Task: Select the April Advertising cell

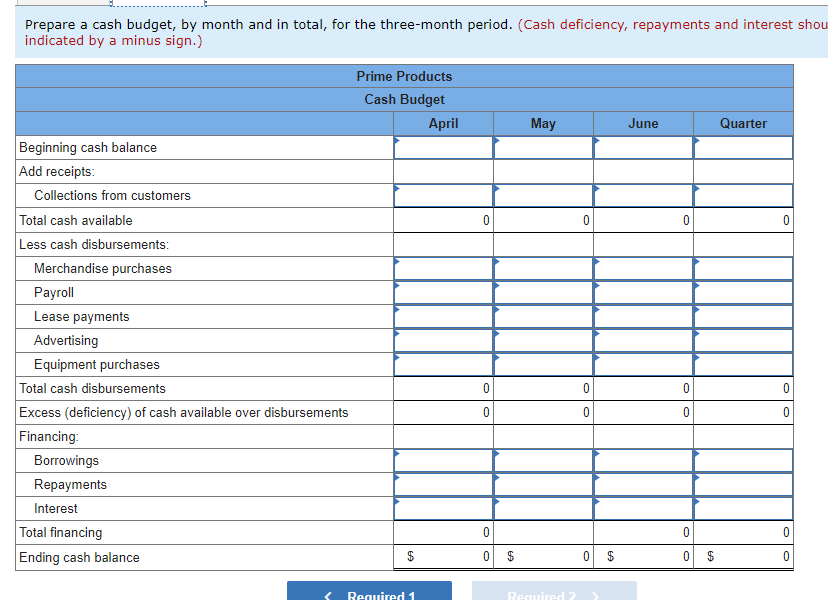Action: pyautogui.click(x=443, y=341)
